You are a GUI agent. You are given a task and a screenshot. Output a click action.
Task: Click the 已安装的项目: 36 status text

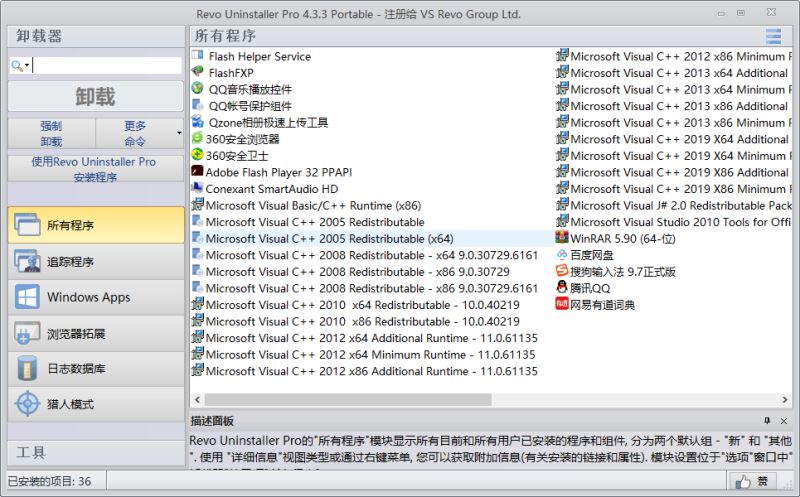(x=49, y=481)
